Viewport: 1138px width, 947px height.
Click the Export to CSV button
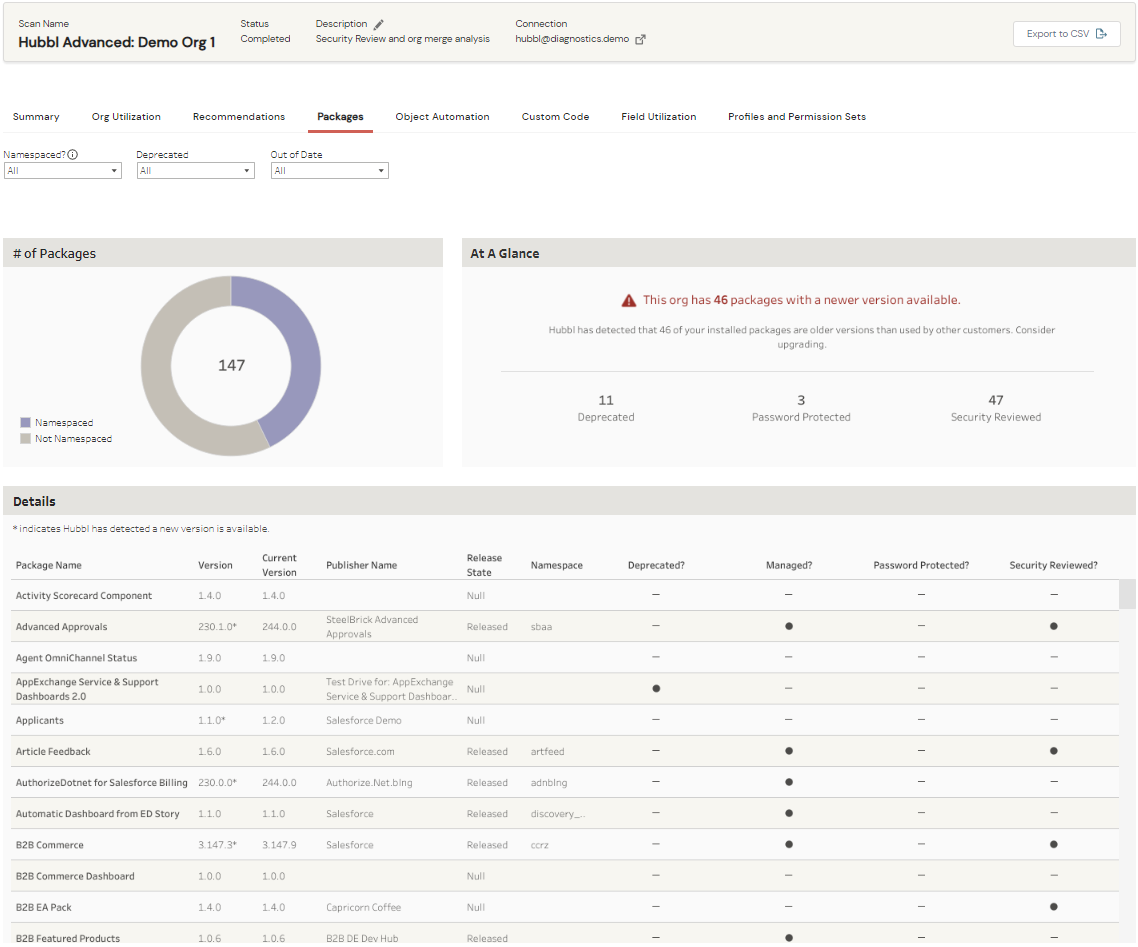point(1066,33)
